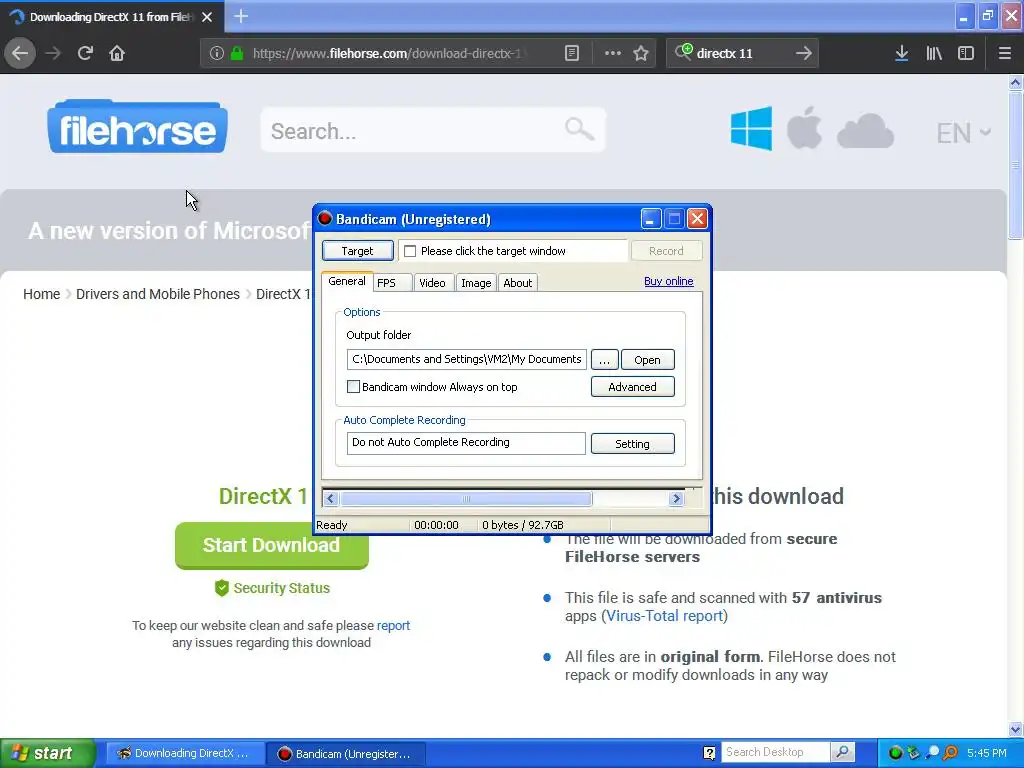Select the Windows platform icon

pos(751,129)
